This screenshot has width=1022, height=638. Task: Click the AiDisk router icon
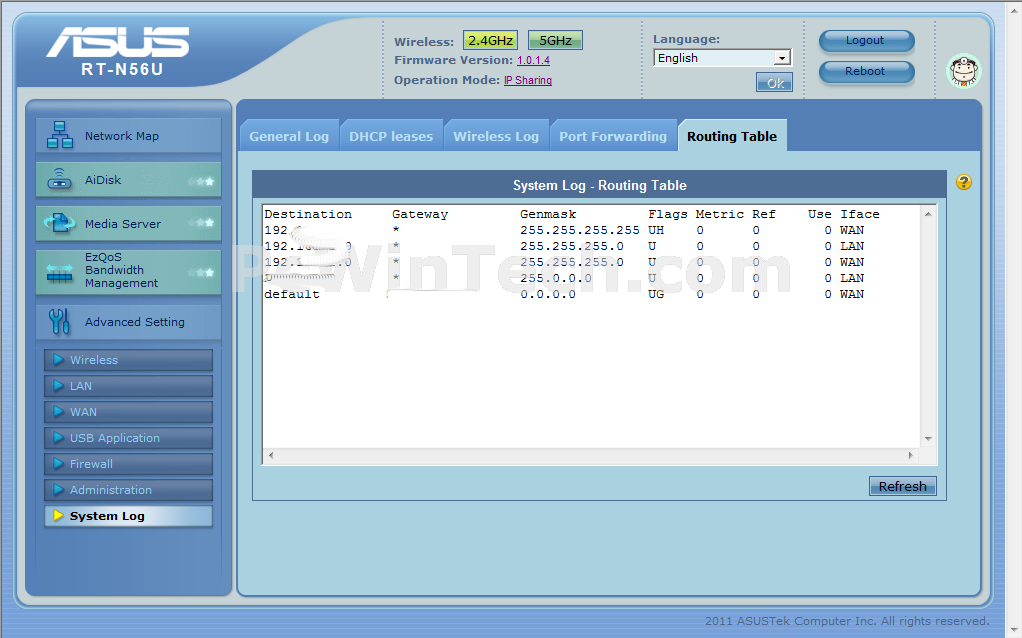click(x=60, y=179)
